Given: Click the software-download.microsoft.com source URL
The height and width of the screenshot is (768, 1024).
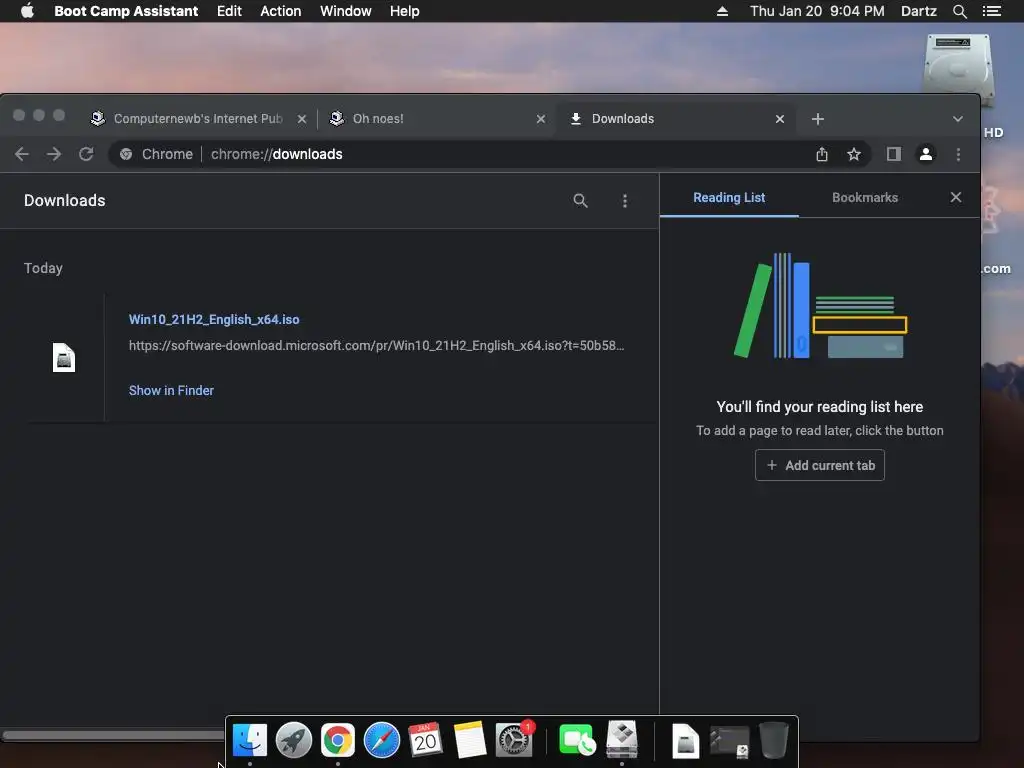Looking at the screenshot, I should [x=376, y=345].
